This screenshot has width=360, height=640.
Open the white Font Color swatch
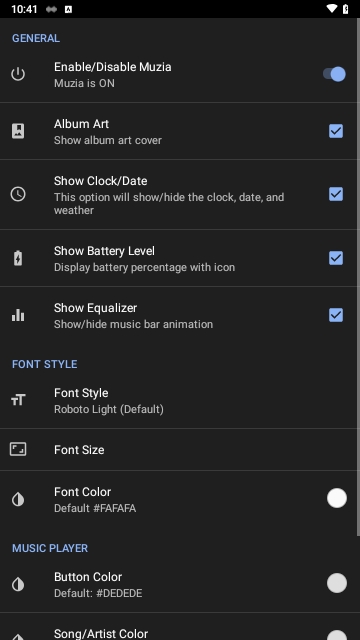tap(337, 498)
